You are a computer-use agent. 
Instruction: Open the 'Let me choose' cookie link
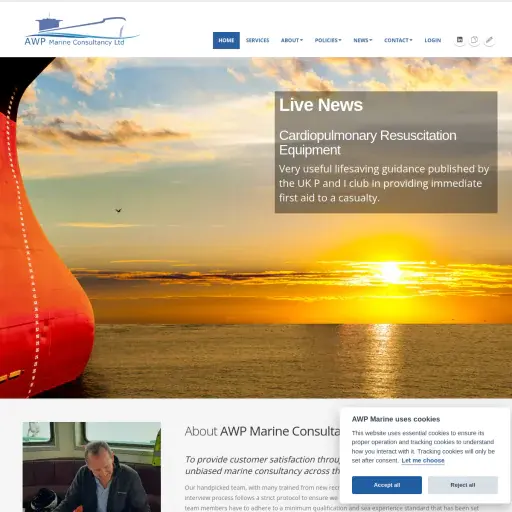(x=423, y=460)
